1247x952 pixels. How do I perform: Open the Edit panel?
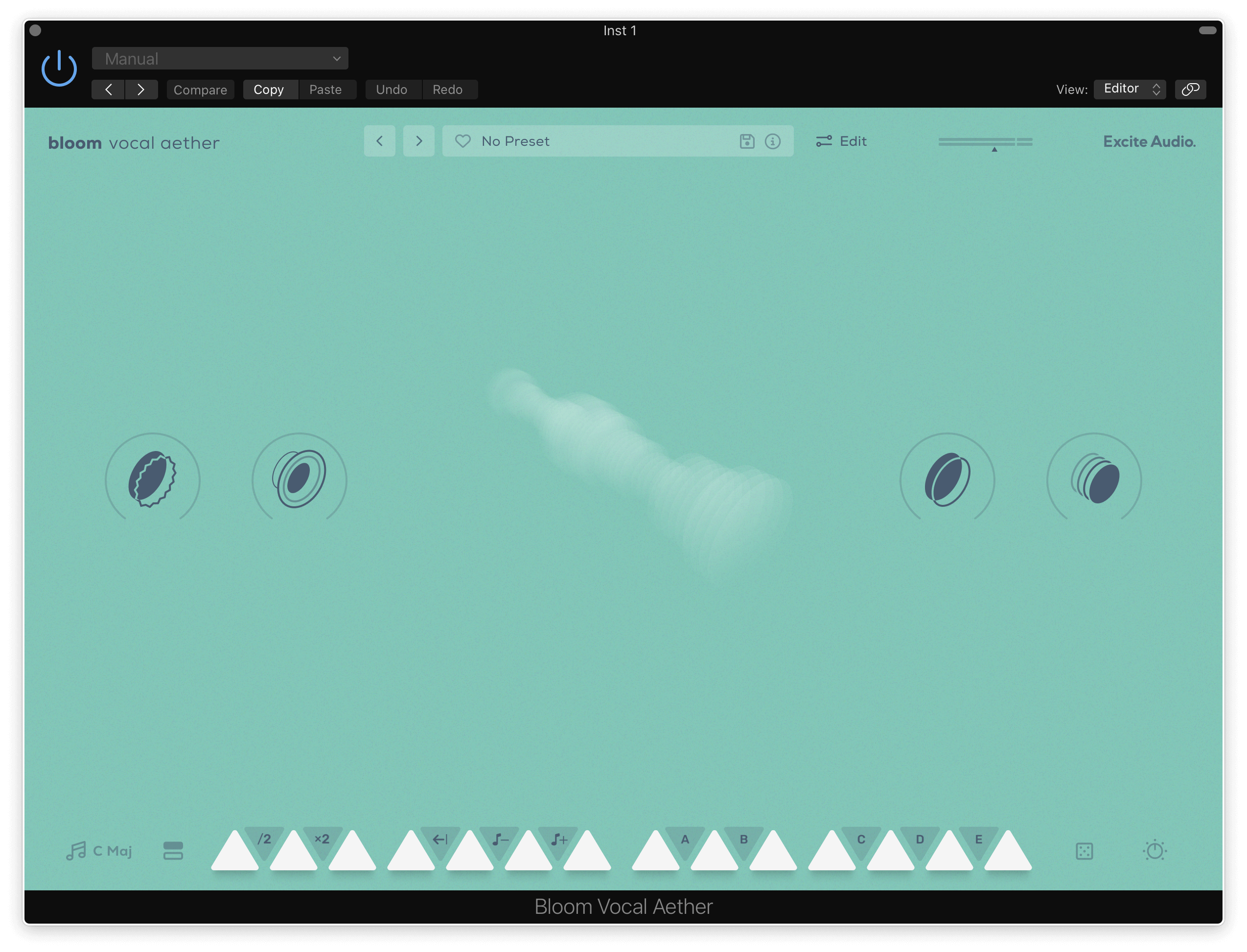(841, 141)
